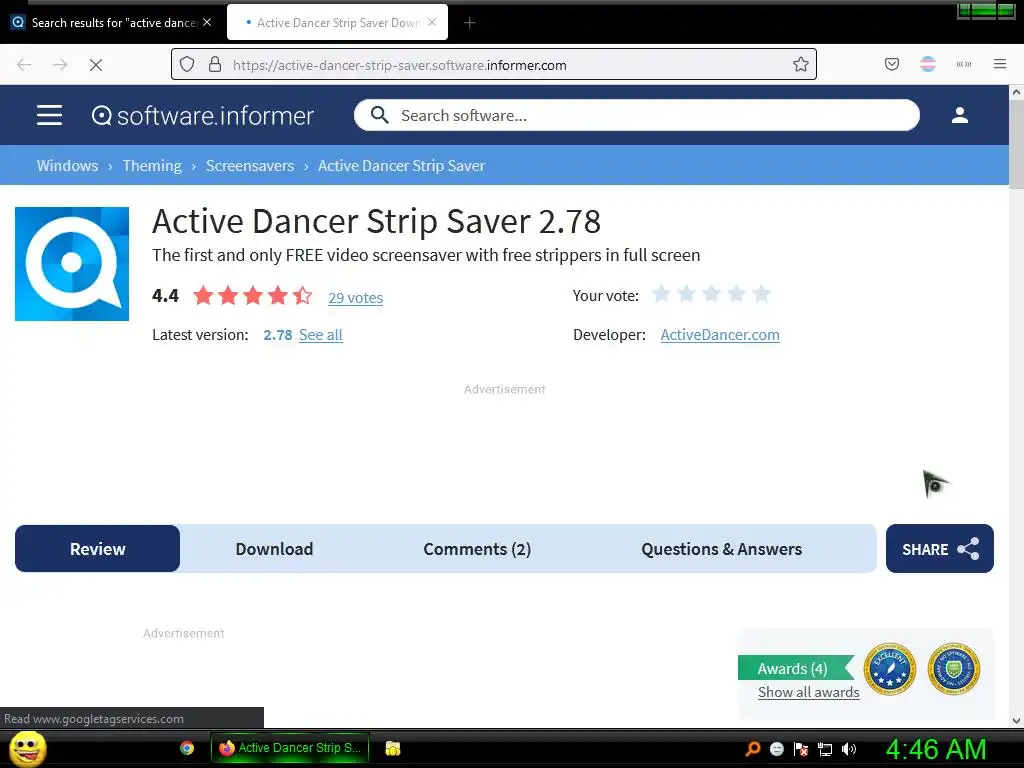This screenshot has height=768, width=1024.
Task: Click the striped extension icon in toolbar
Action: point(927,64)
